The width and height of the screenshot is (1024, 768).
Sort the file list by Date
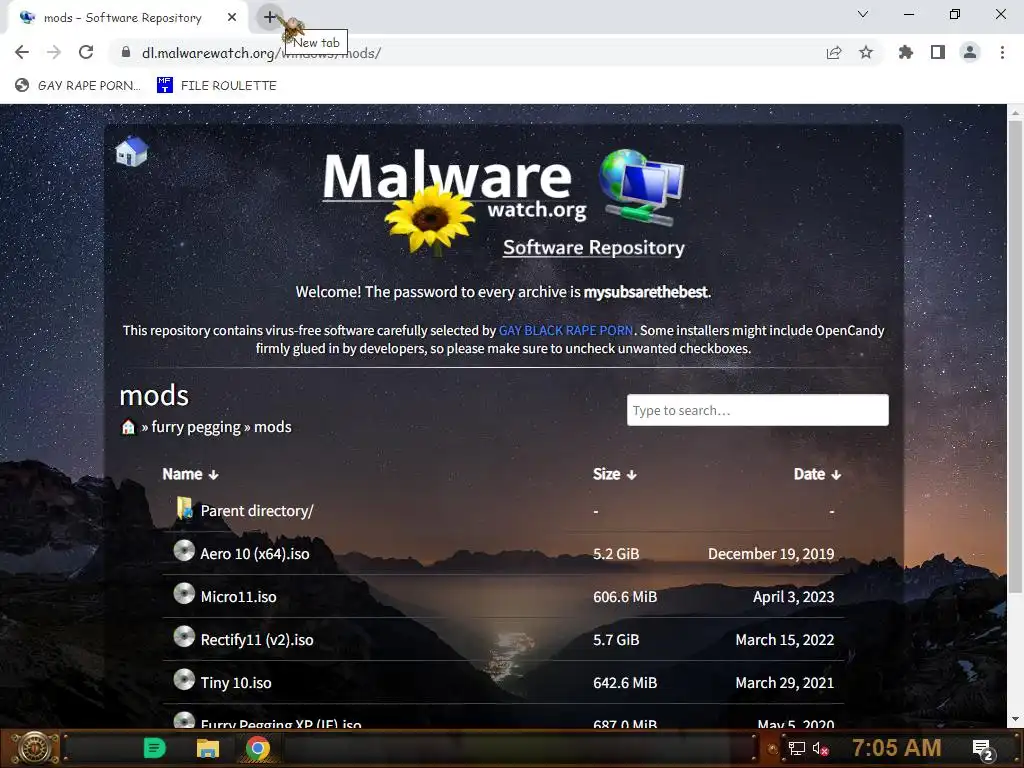(x=817, y=474)
